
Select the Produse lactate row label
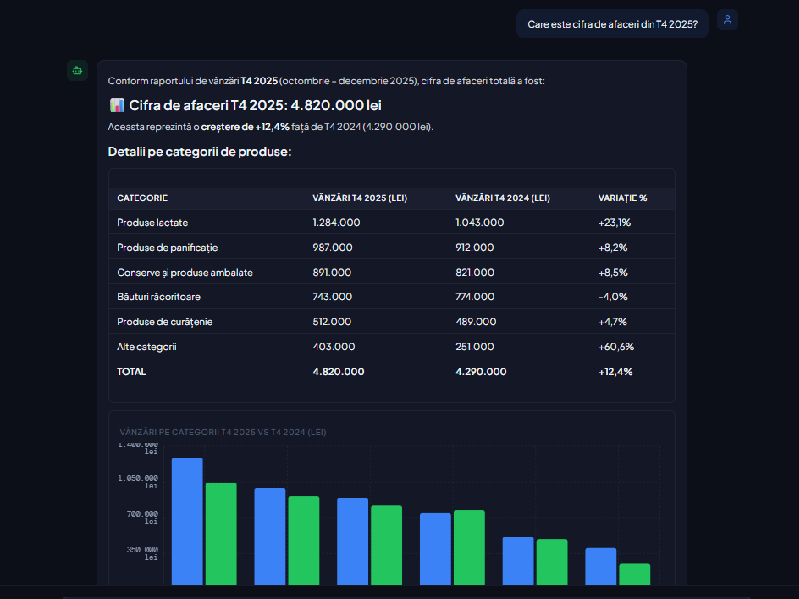152,222
